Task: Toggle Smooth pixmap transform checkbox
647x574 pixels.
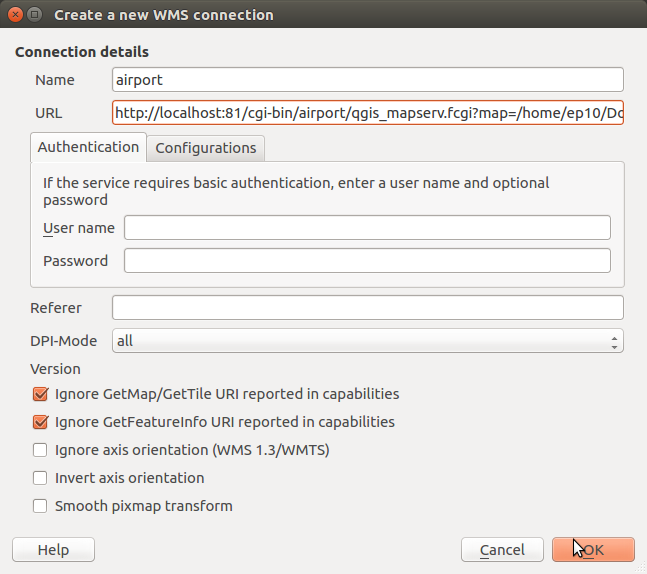Action: 41,506
